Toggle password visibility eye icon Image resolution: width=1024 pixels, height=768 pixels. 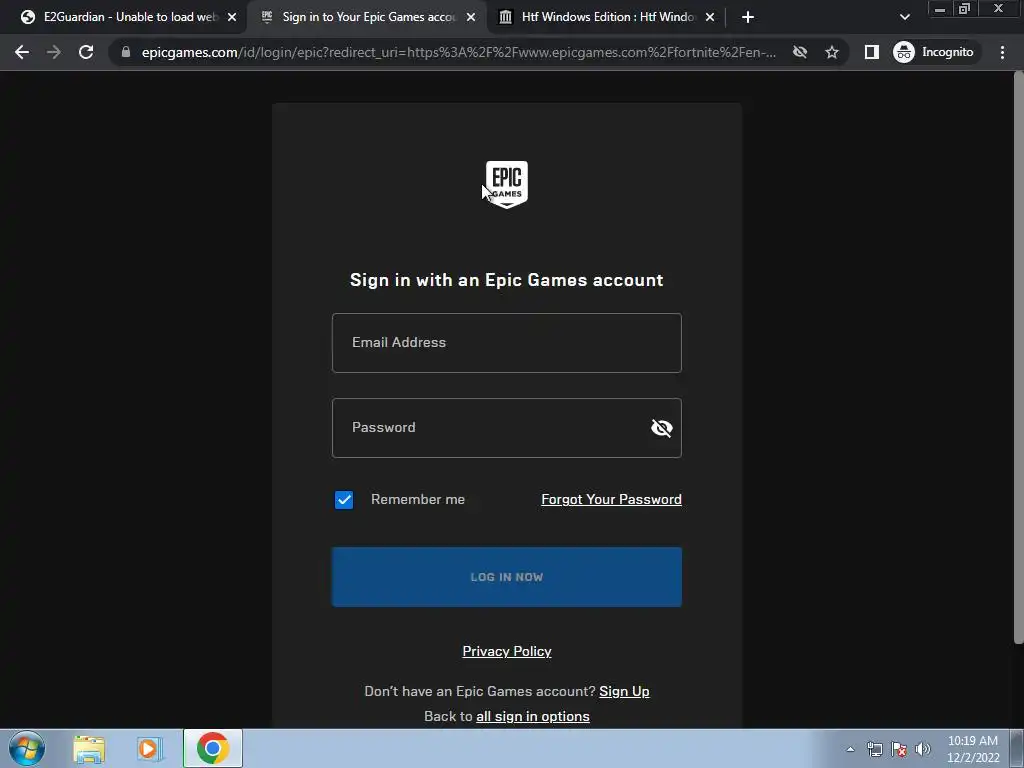pyautogui.click(x=662, y=428)
